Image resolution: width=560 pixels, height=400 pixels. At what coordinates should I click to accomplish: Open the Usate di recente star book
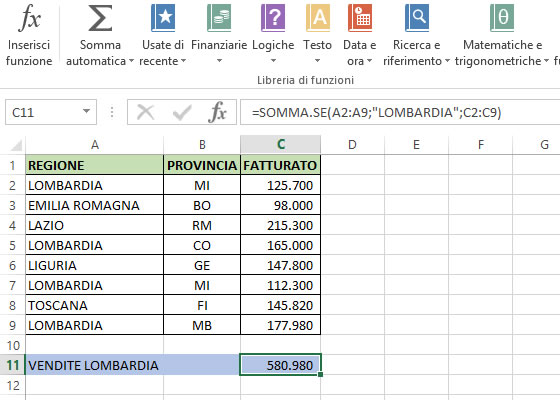[163, 18]
